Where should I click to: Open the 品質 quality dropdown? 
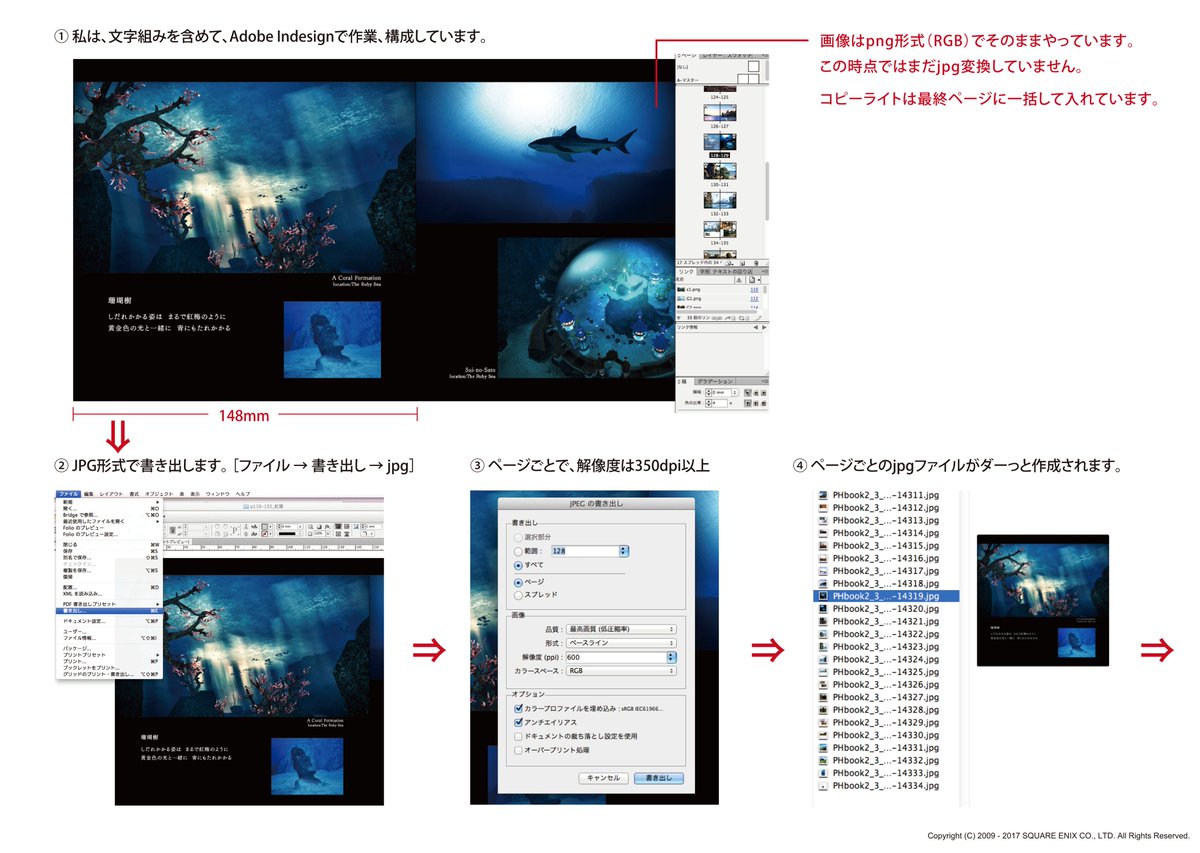(x=620, y=629)
